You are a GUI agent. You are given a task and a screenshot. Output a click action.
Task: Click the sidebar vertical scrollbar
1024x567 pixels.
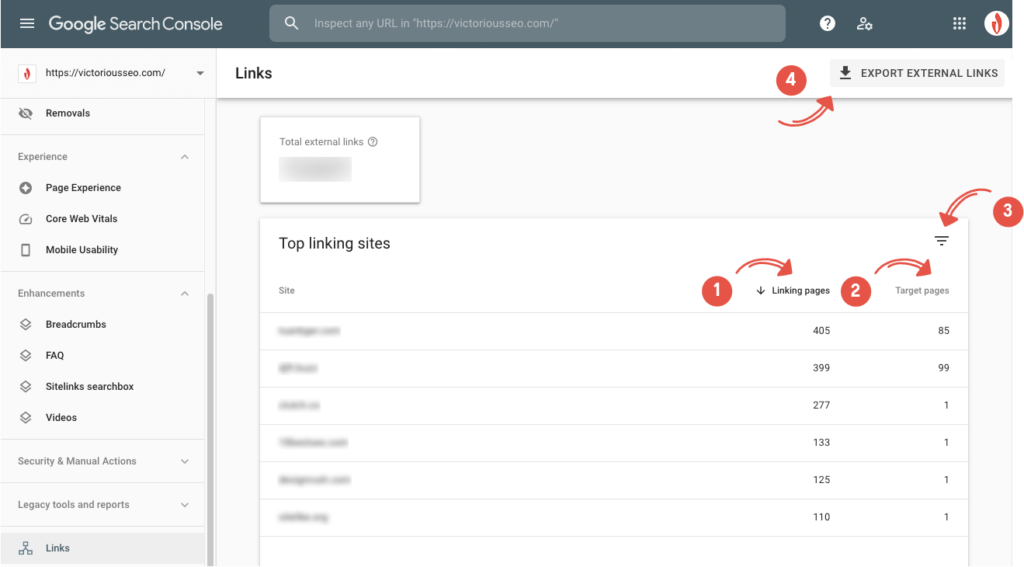[209, 420]
